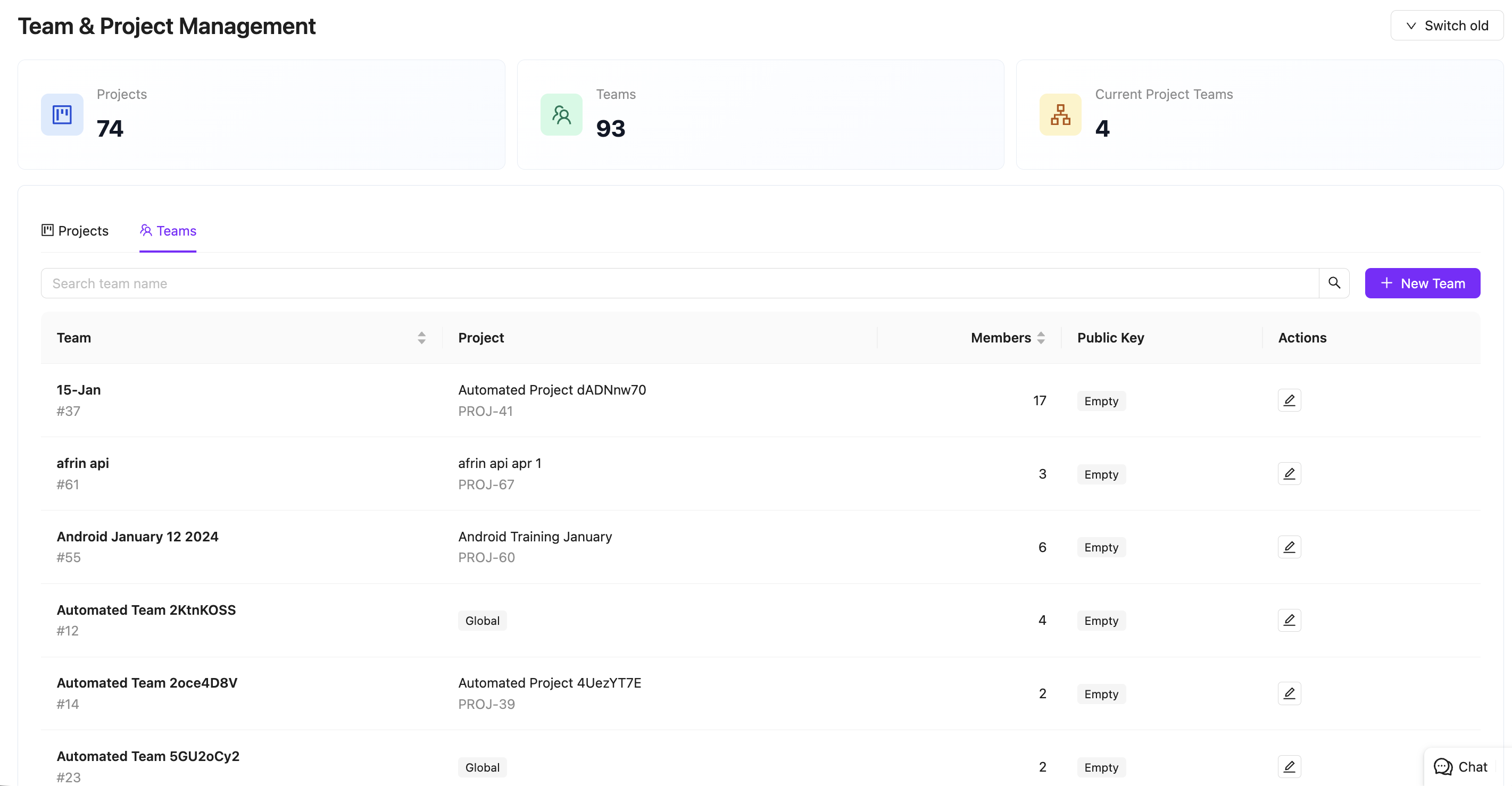Click team ID #61
This screenshot has height=786, width=1512.
point(68,484)
